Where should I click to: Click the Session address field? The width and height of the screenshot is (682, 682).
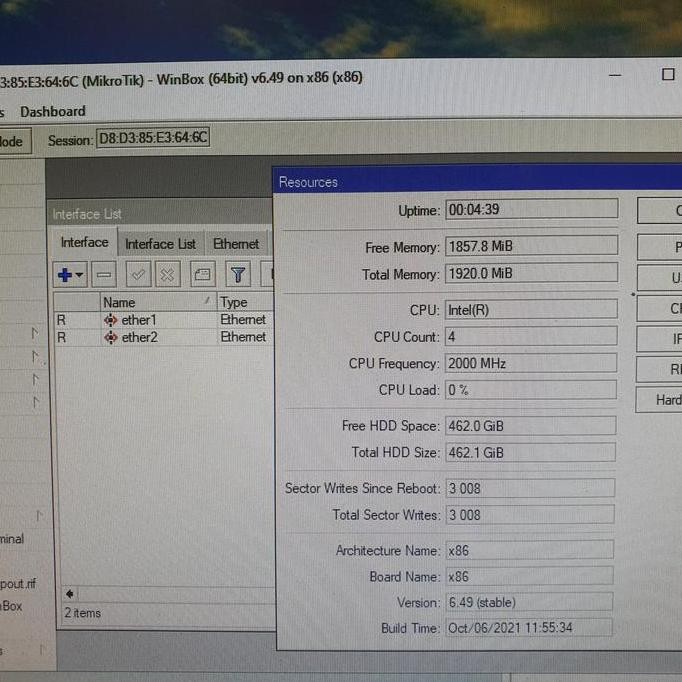click(x=153, y=138)
